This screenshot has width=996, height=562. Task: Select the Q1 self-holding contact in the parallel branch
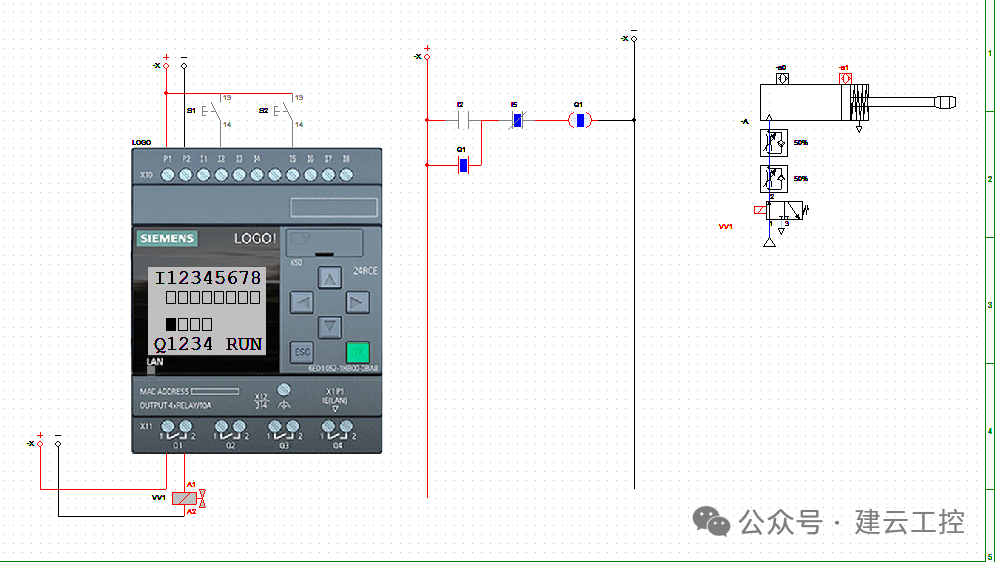(x=463, y=165)
